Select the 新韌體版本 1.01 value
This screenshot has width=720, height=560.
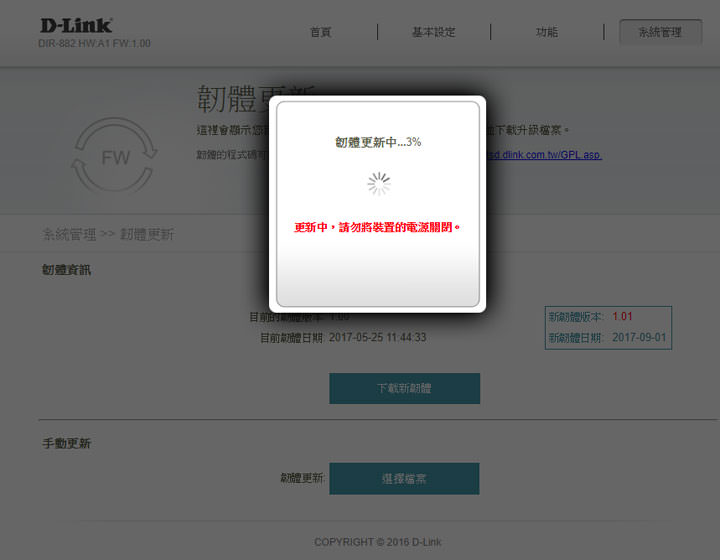622,317
